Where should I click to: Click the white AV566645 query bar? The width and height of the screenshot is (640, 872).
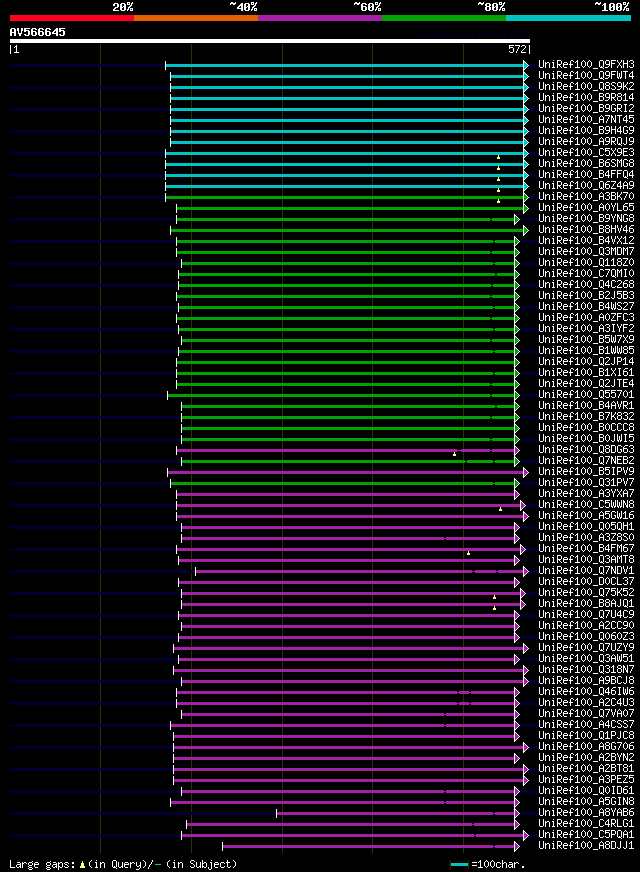point(270,41)
